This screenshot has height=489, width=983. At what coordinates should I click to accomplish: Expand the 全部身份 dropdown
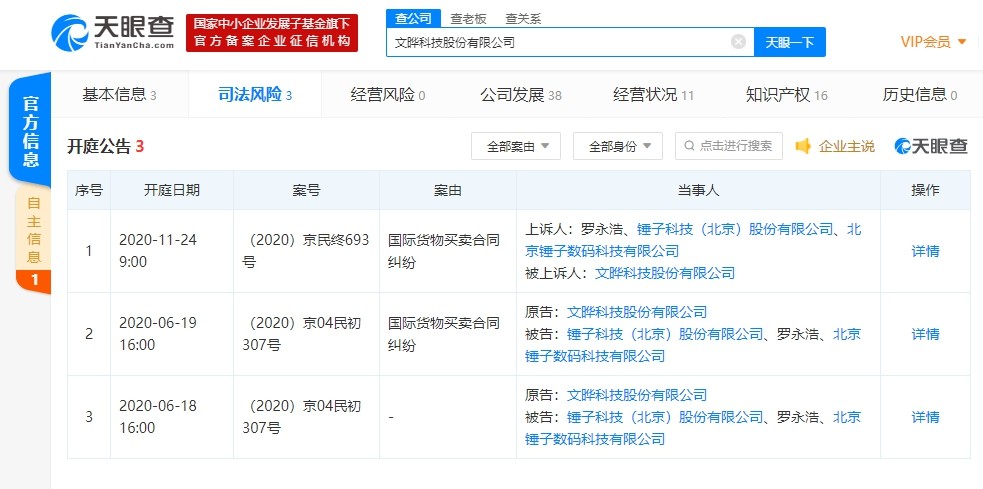click(618, 146)
